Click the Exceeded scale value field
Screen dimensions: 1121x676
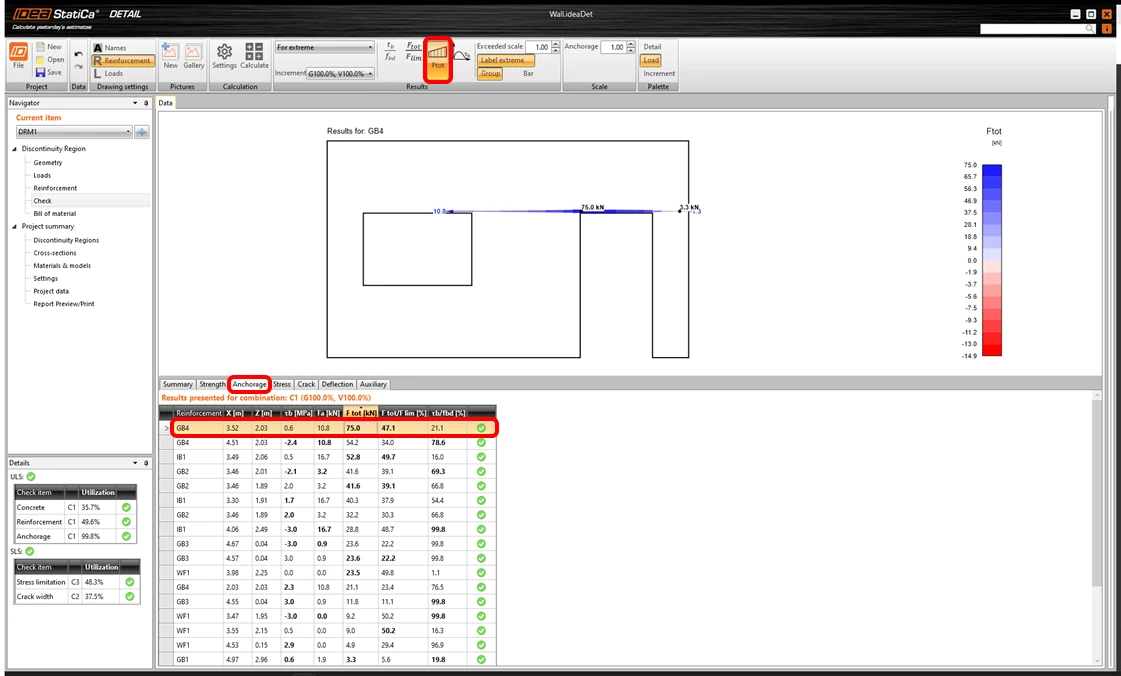point(538,47)
